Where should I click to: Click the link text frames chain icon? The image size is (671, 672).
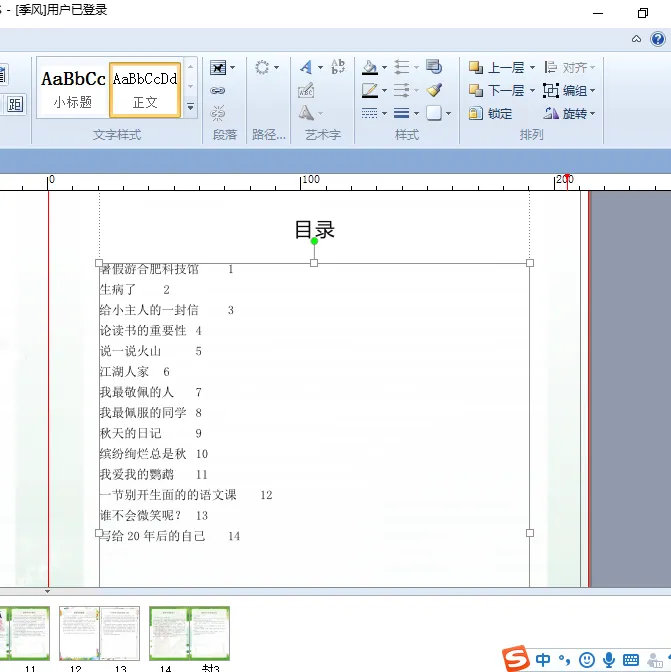click(218, 90)
